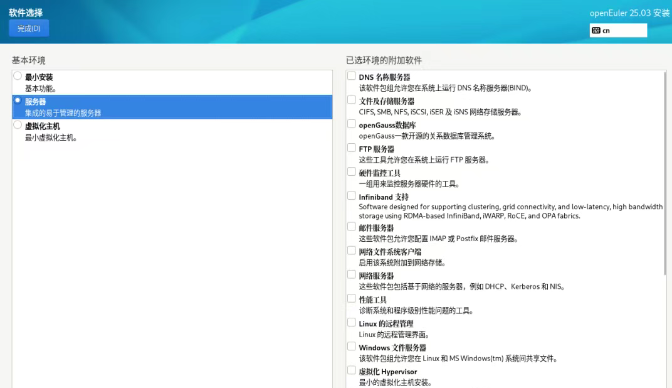This screenshot has width=672, height=388.
Task: Click the 文件及存储服务器 title text
Action: pyautogui.click(x=387, y=101)
